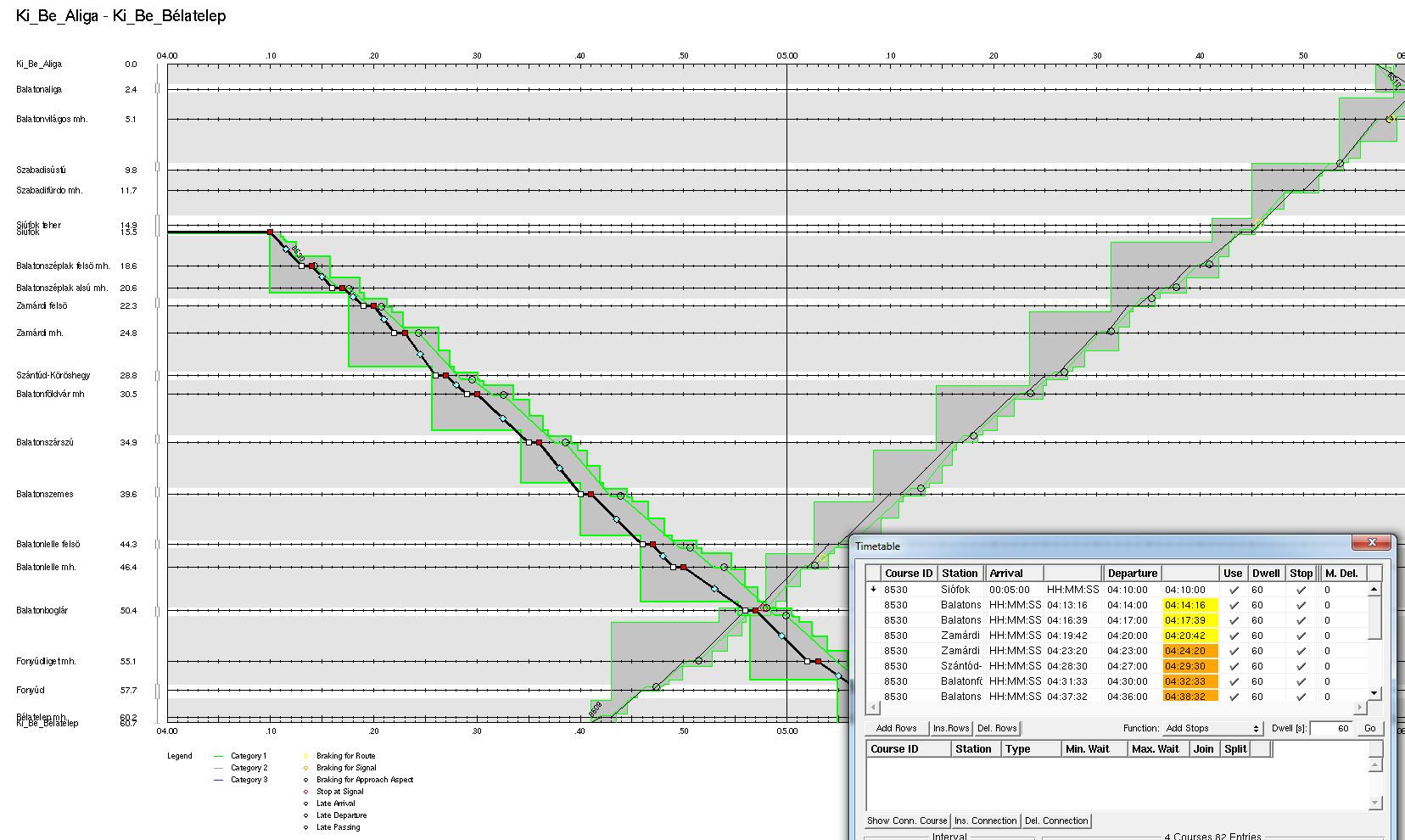Click left arrow of timetable horizontal scrollbar
Image resolution: width=1405 pixels, height=840 pixels.
click(x=873, y=707)
